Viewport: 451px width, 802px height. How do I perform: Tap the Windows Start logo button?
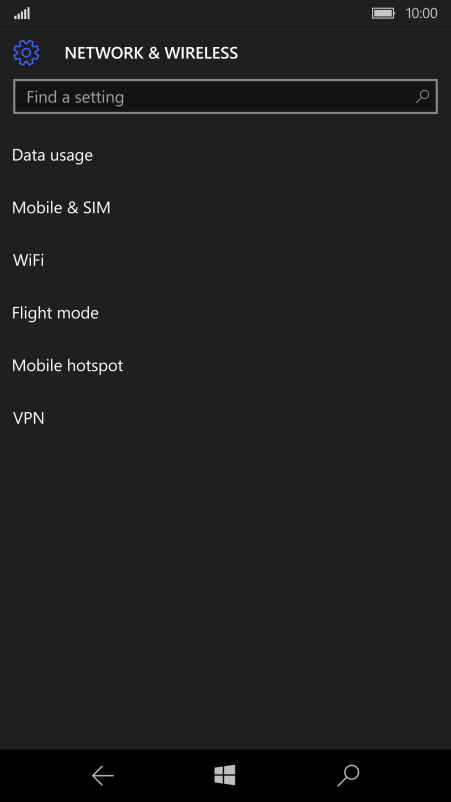(x=225, y=775)
